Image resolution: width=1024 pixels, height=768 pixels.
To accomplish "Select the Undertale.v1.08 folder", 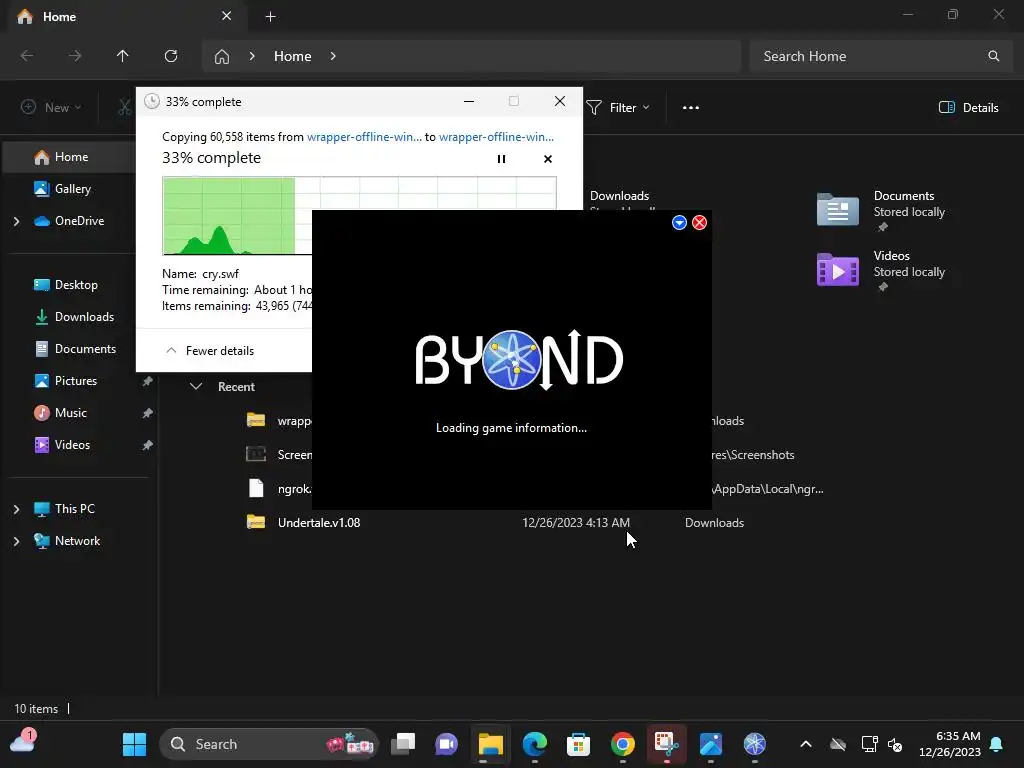I will tap(319, 522).
